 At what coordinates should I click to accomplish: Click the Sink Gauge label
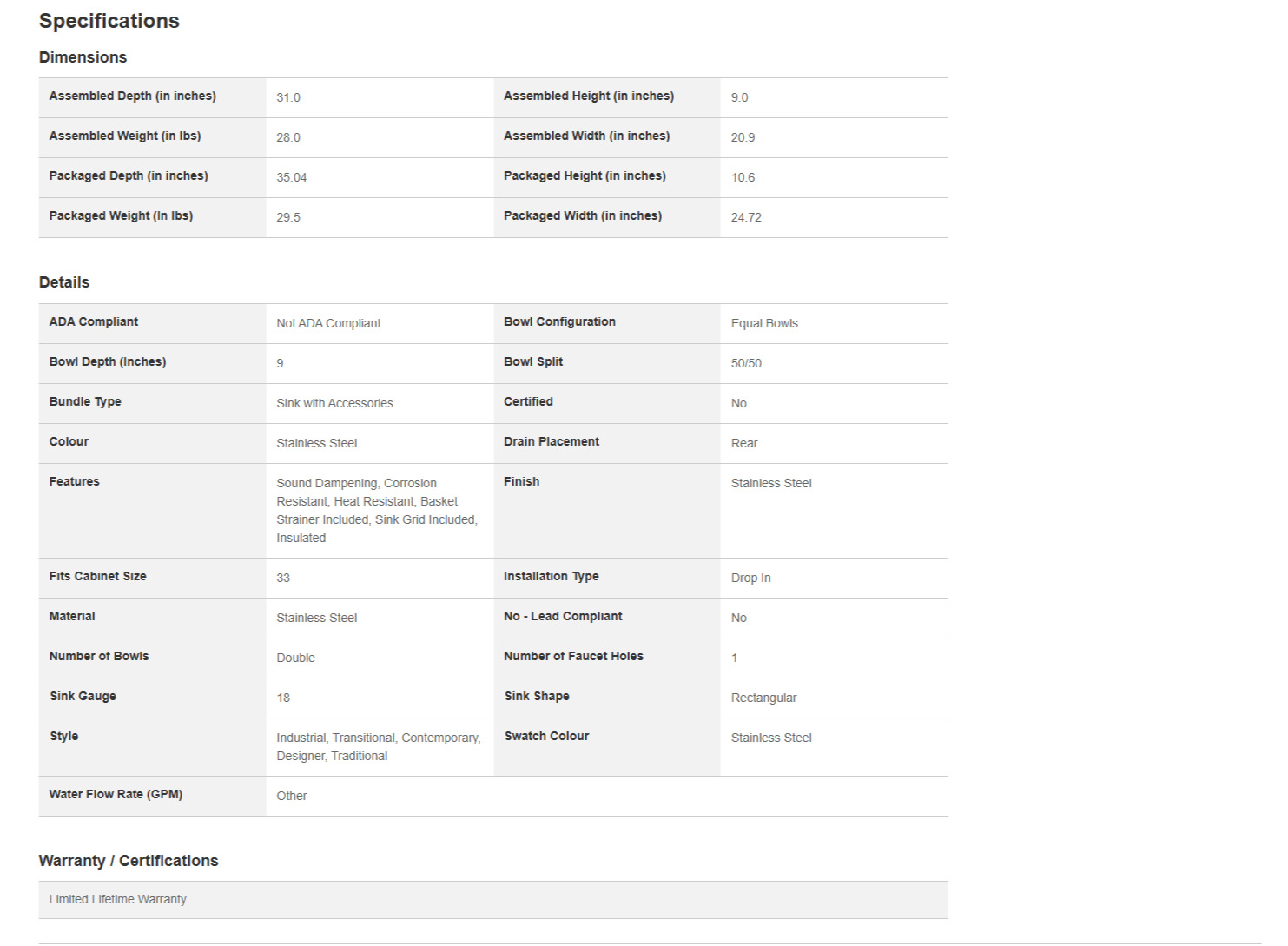(83, 697)
